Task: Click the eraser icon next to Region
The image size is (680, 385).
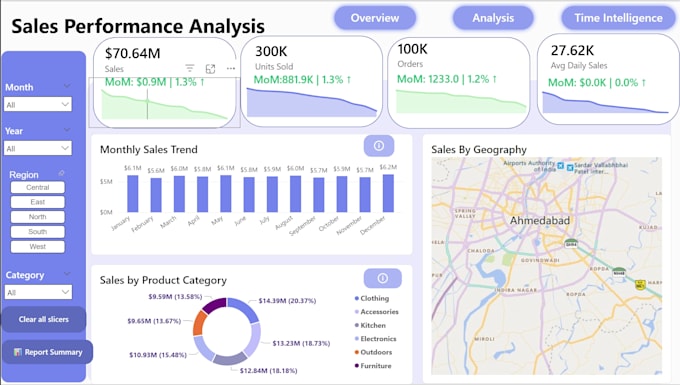Action: click(61, 173)
